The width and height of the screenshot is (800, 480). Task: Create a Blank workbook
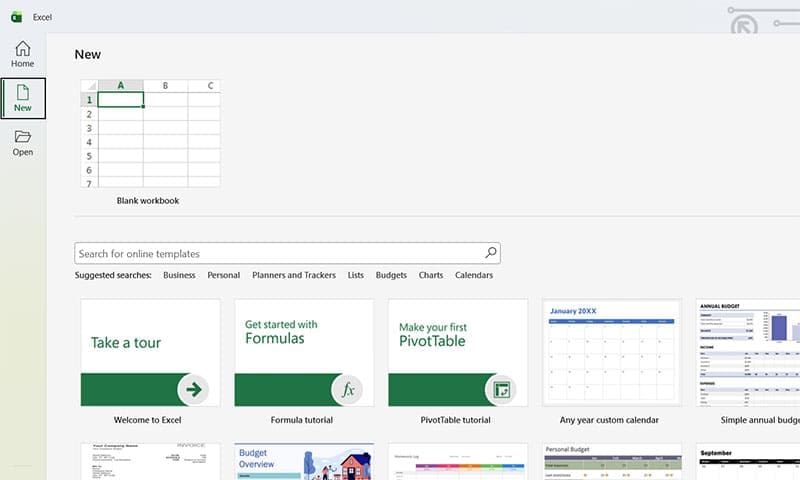point(151,134)
